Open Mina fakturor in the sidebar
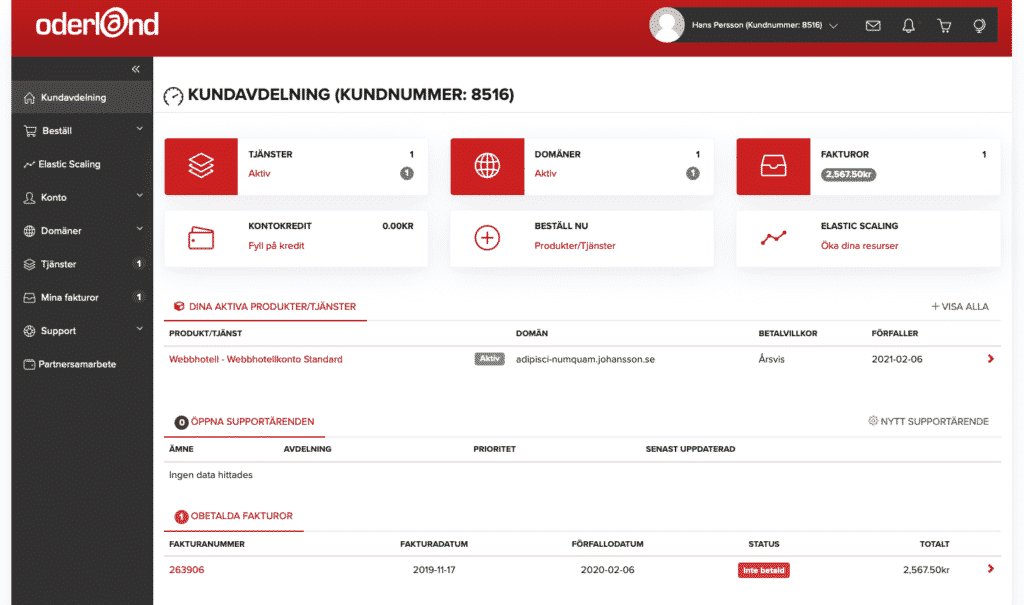This screenshot has width=1024, height=605. pos(69,298)
